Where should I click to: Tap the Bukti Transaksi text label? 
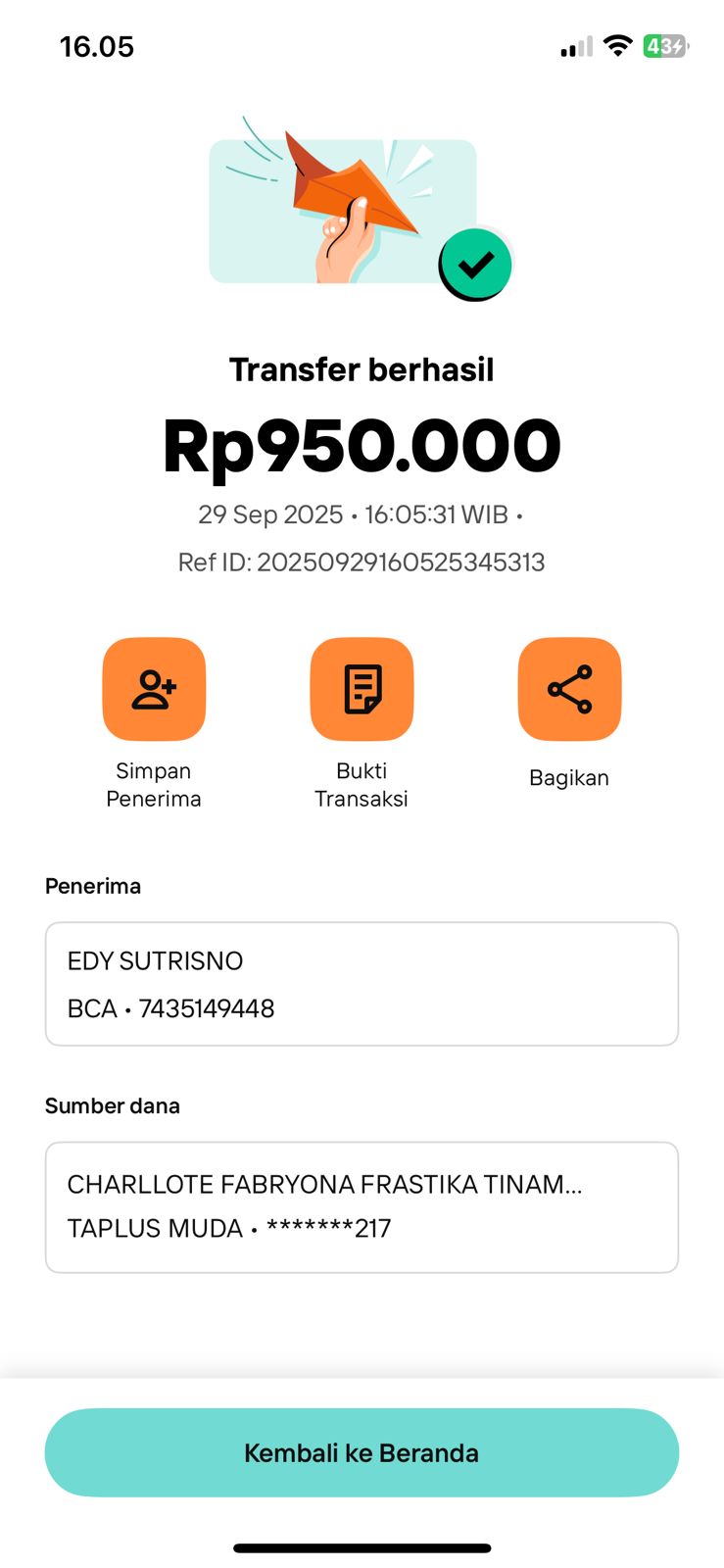click(x=362, y=785)
